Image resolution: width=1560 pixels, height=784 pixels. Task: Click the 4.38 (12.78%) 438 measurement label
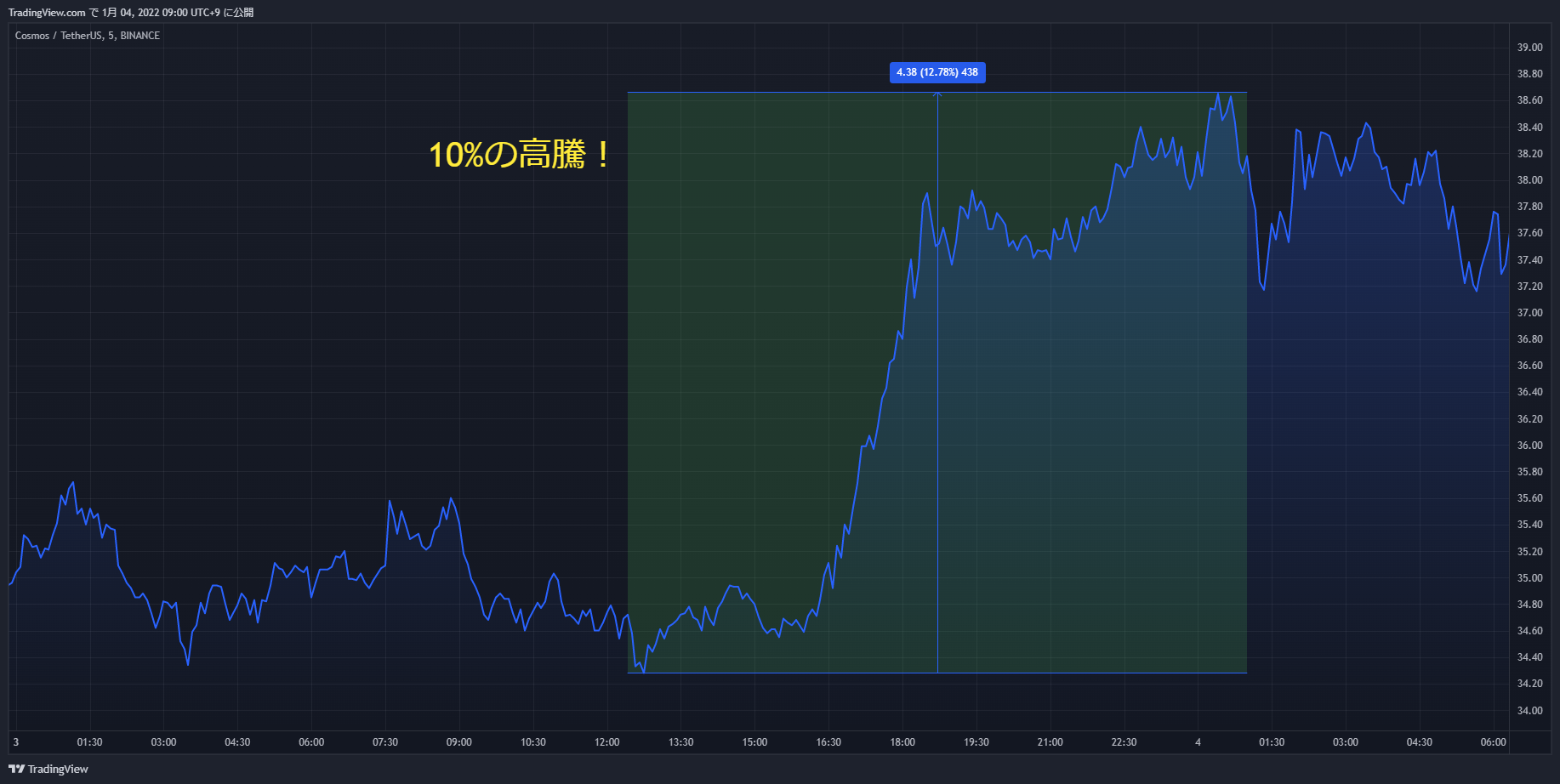937,72
